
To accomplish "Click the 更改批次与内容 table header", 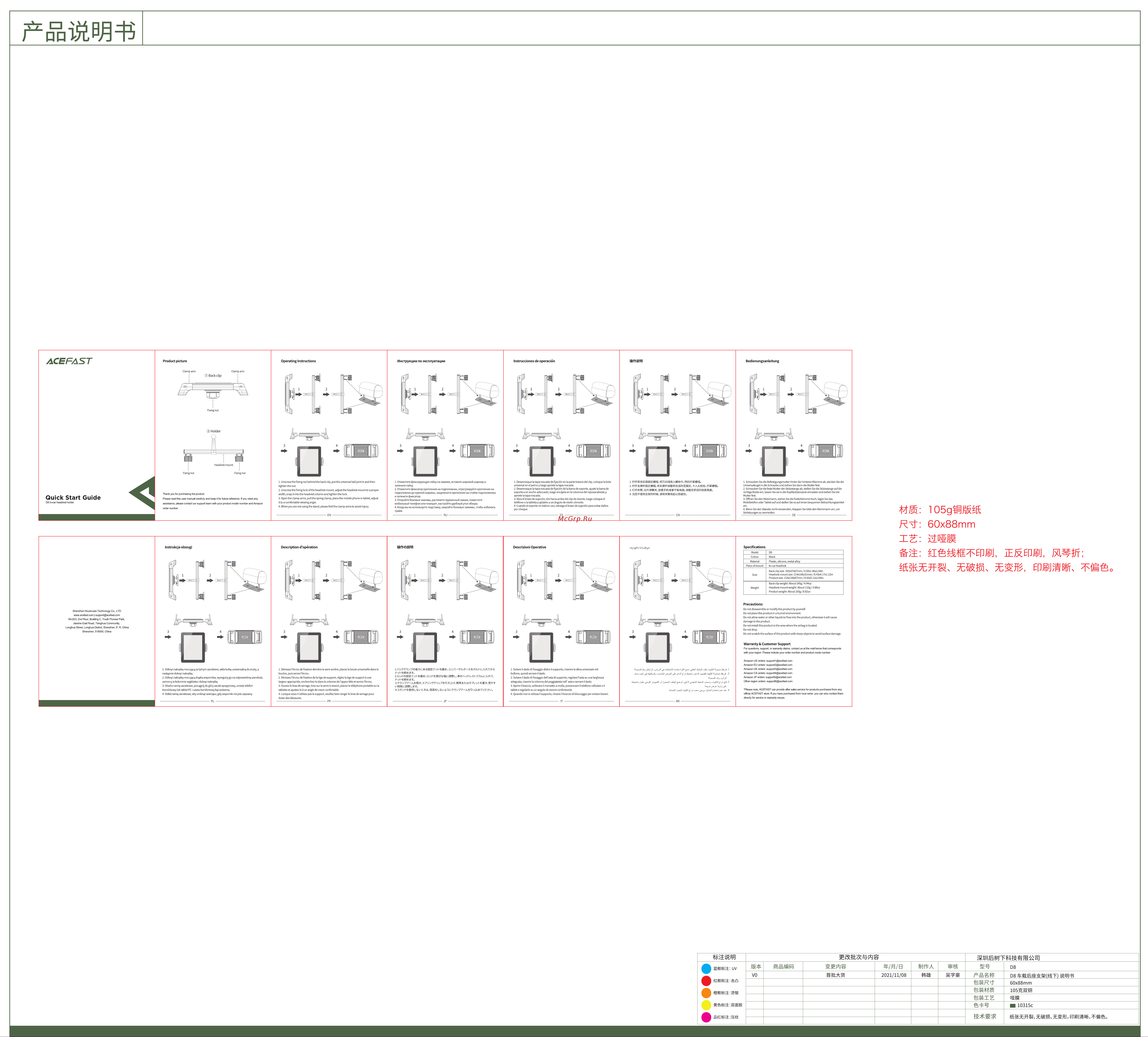I will click(859, 957).
